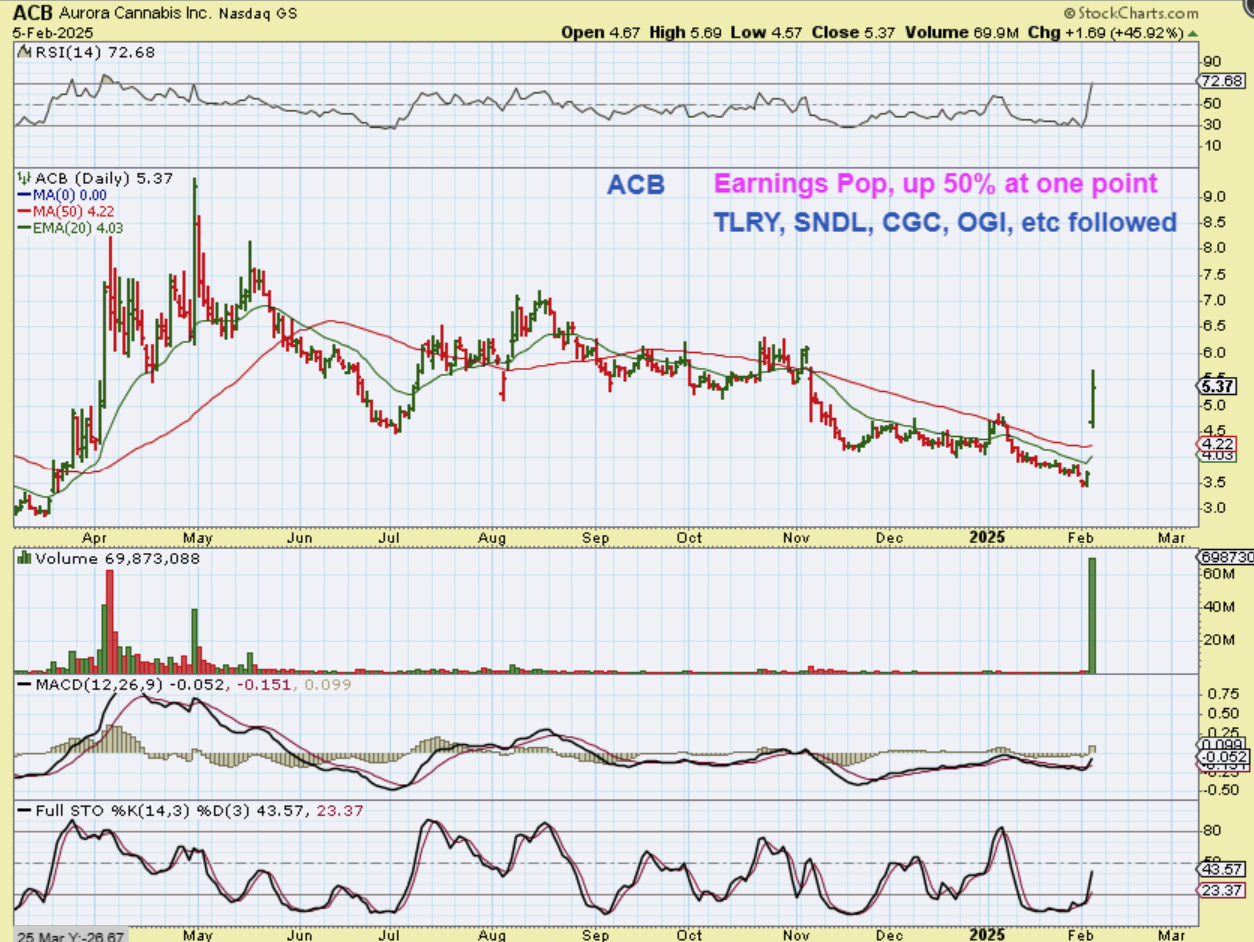1254x942 pixels.
Task: Click the red line marker before MA(50)
Action: [23, 211]
